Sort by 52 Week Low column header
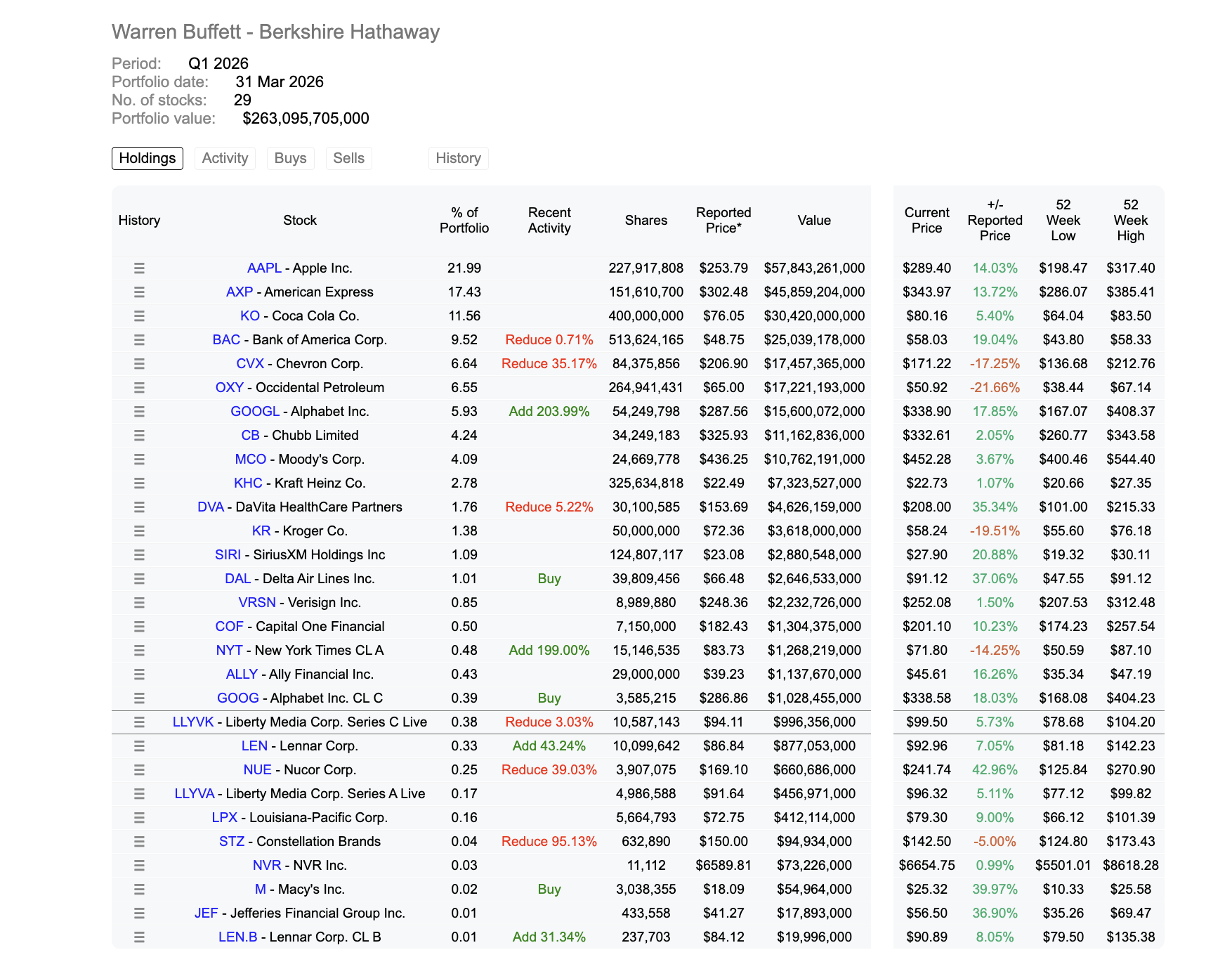Screen dimensions: 1232x957 point(1063,220)
